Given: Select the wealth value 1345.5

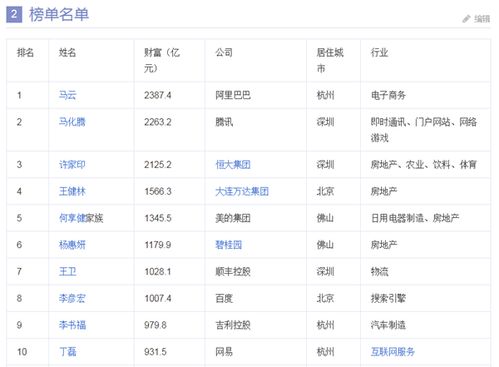Looking at the screenshot, I should point(158,218).
